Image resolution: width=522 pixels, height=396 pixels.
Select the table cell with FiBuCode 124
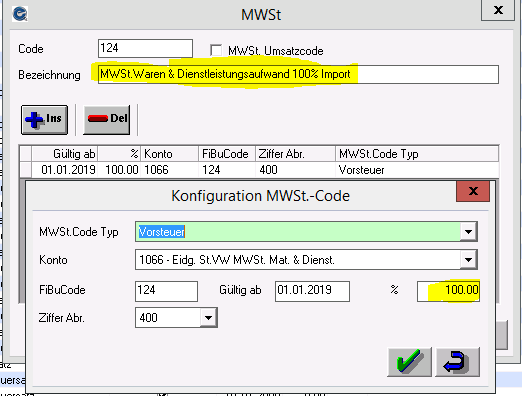point(227,170)
